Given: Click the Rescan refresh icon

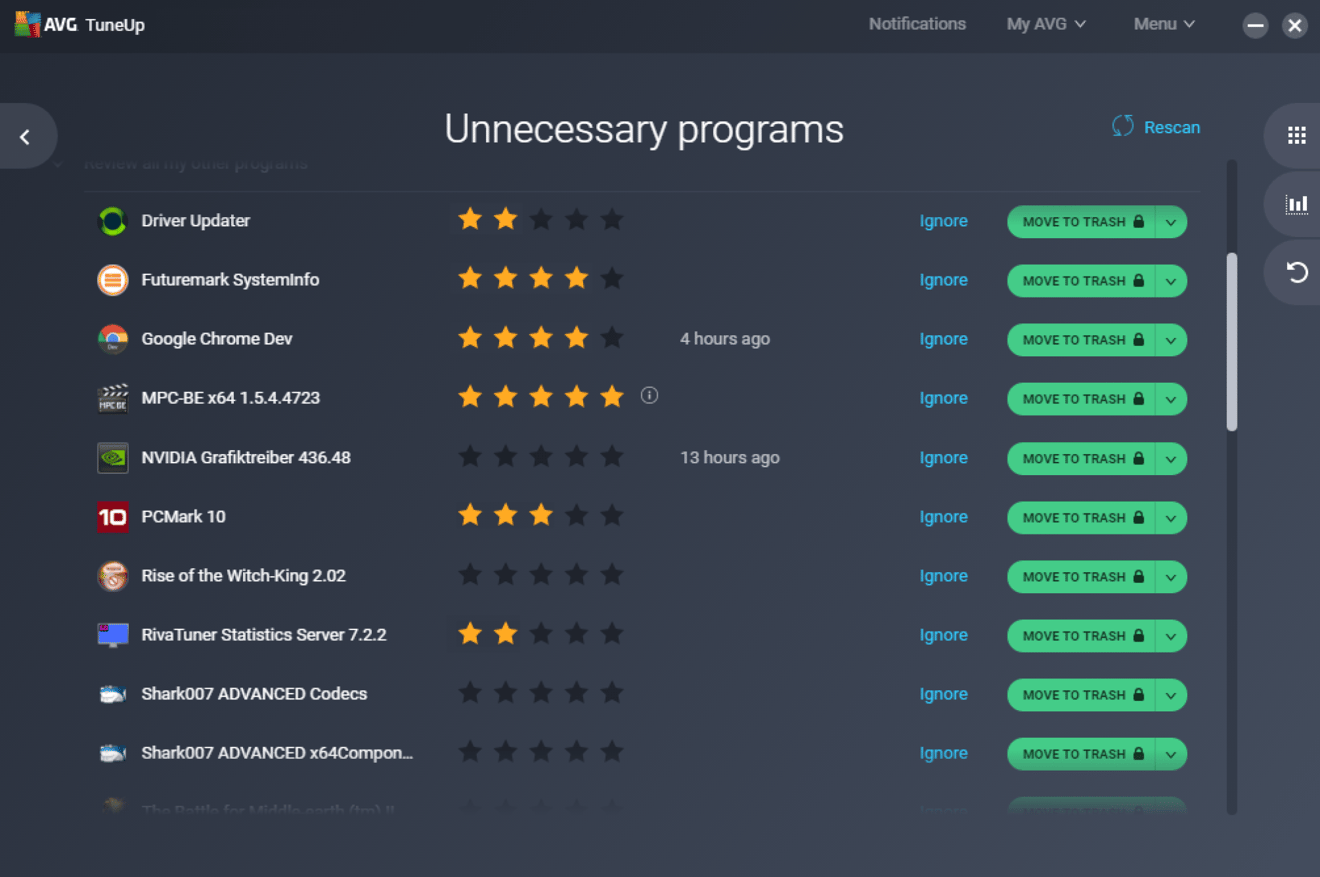Looking at the screenshot, I should coord(1123,127).
